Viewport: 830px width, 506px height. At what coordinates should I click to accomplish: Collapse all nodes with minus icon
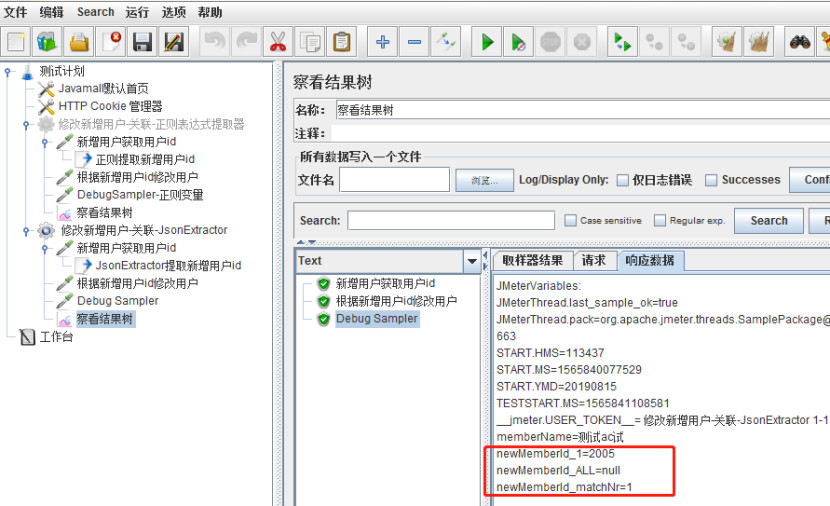(414, 41)
